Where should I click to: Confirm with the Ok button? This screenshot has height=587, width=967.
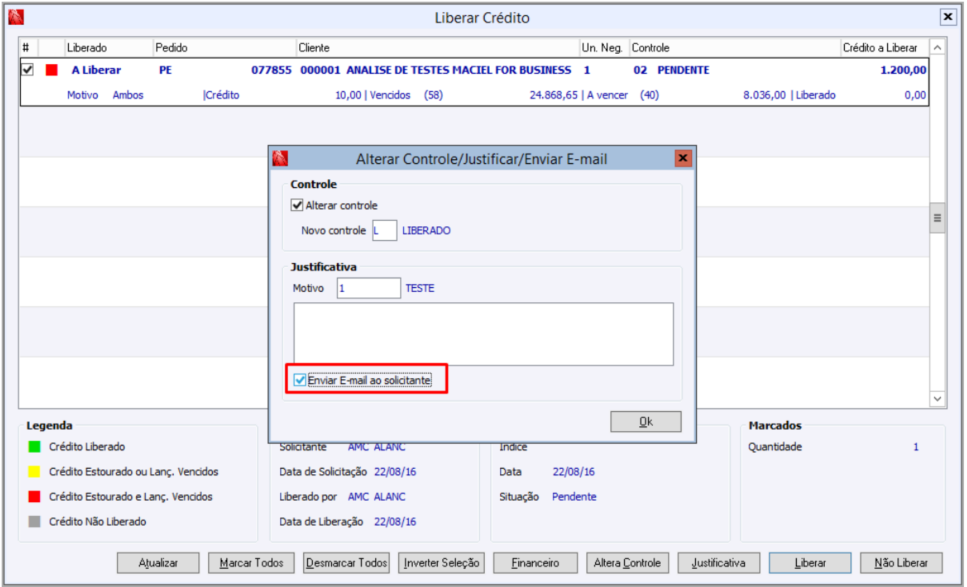point(646,422)
